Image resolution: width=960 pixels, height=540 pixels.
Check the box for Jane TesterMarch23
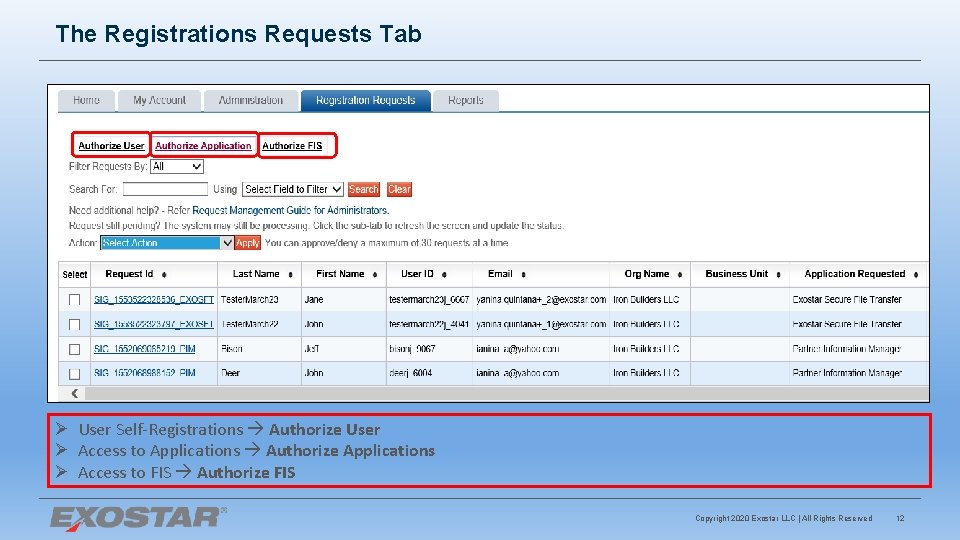point(75,299)
